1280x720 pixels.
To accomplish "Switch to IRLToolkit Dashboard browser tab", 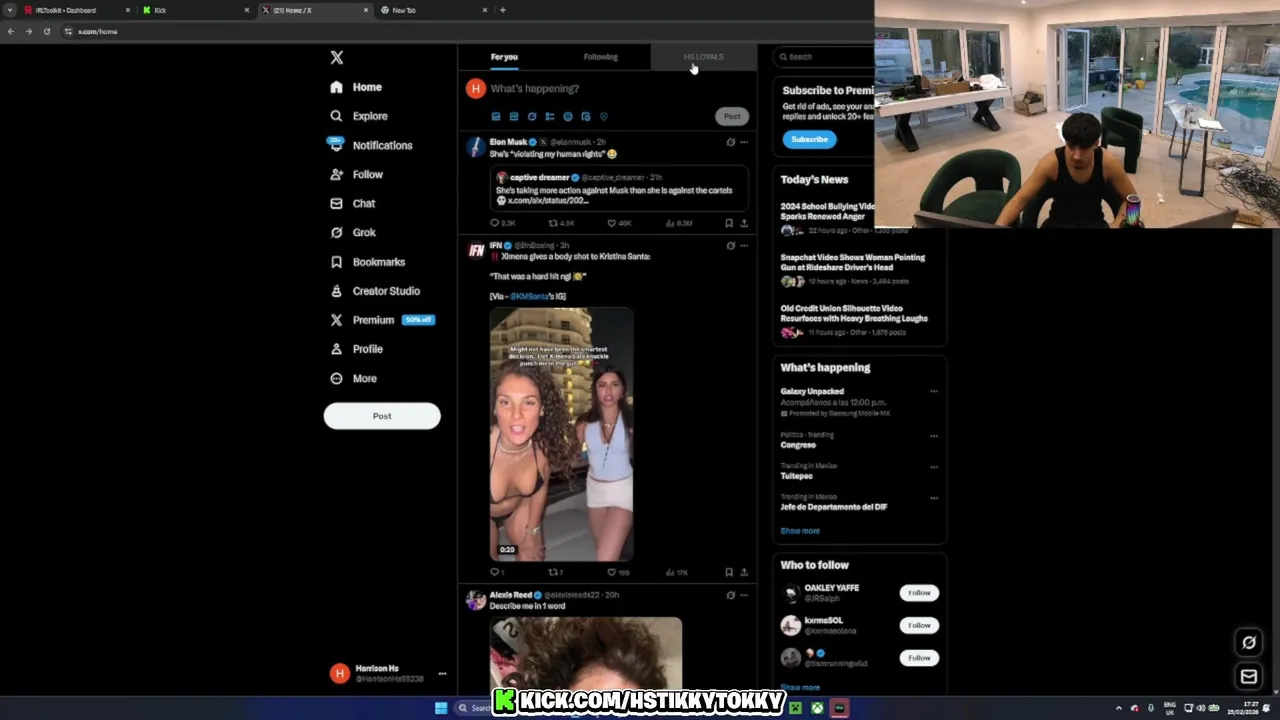I will pyautogui.click(x=75, y=10).
